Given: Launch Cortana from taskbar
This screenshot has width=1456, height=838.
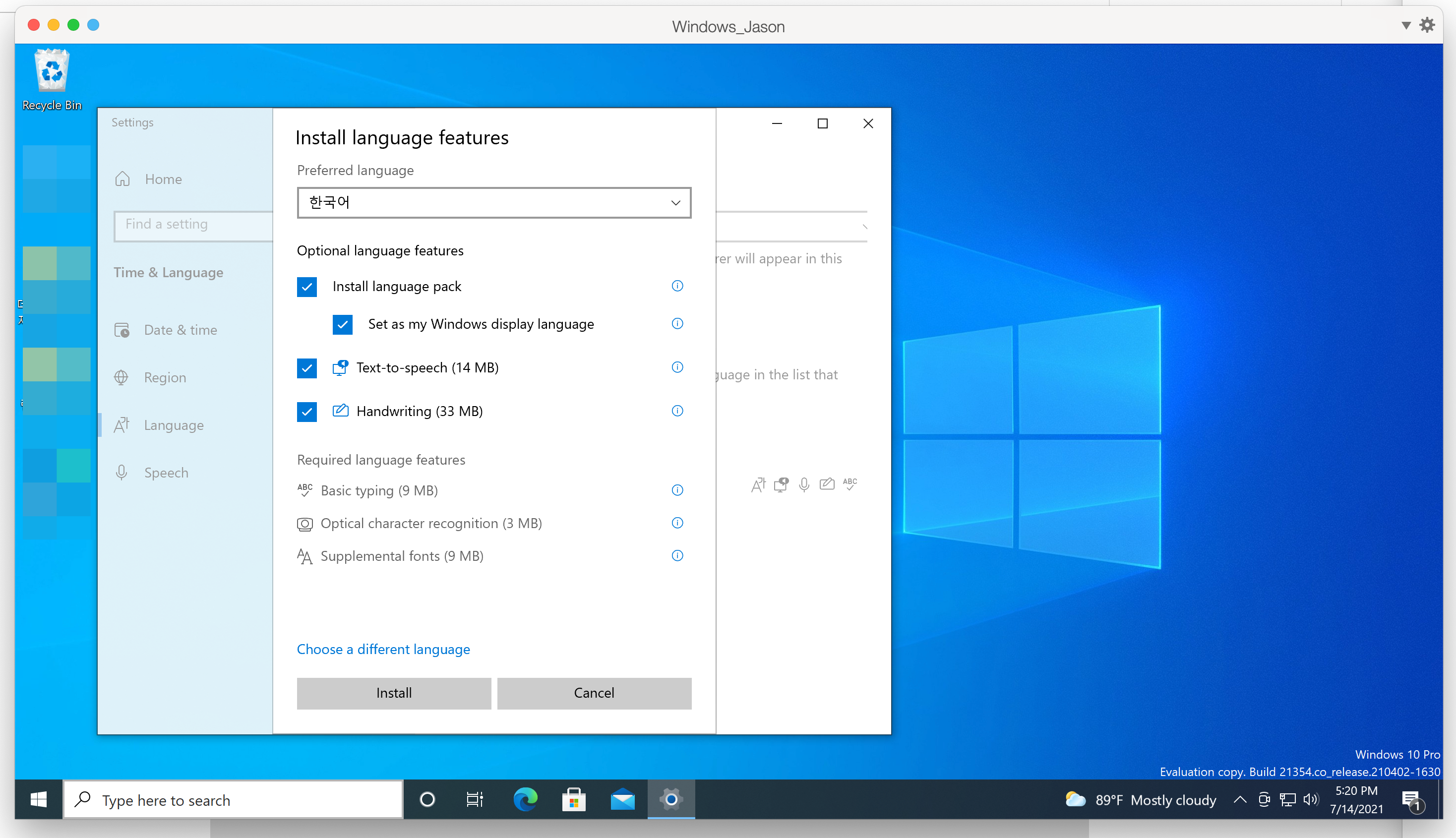Looking at the screenshot, I should [x=427, y=799].
